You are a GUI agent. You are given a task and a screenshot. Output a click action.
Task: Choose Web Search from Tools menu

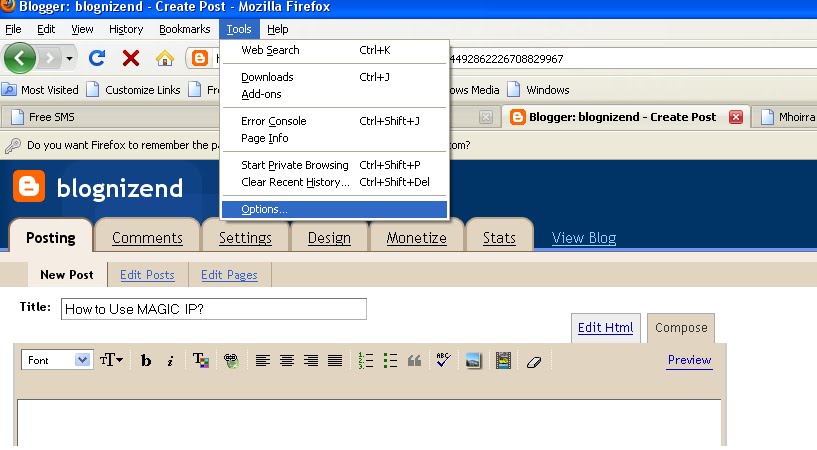tap(334, 50)
